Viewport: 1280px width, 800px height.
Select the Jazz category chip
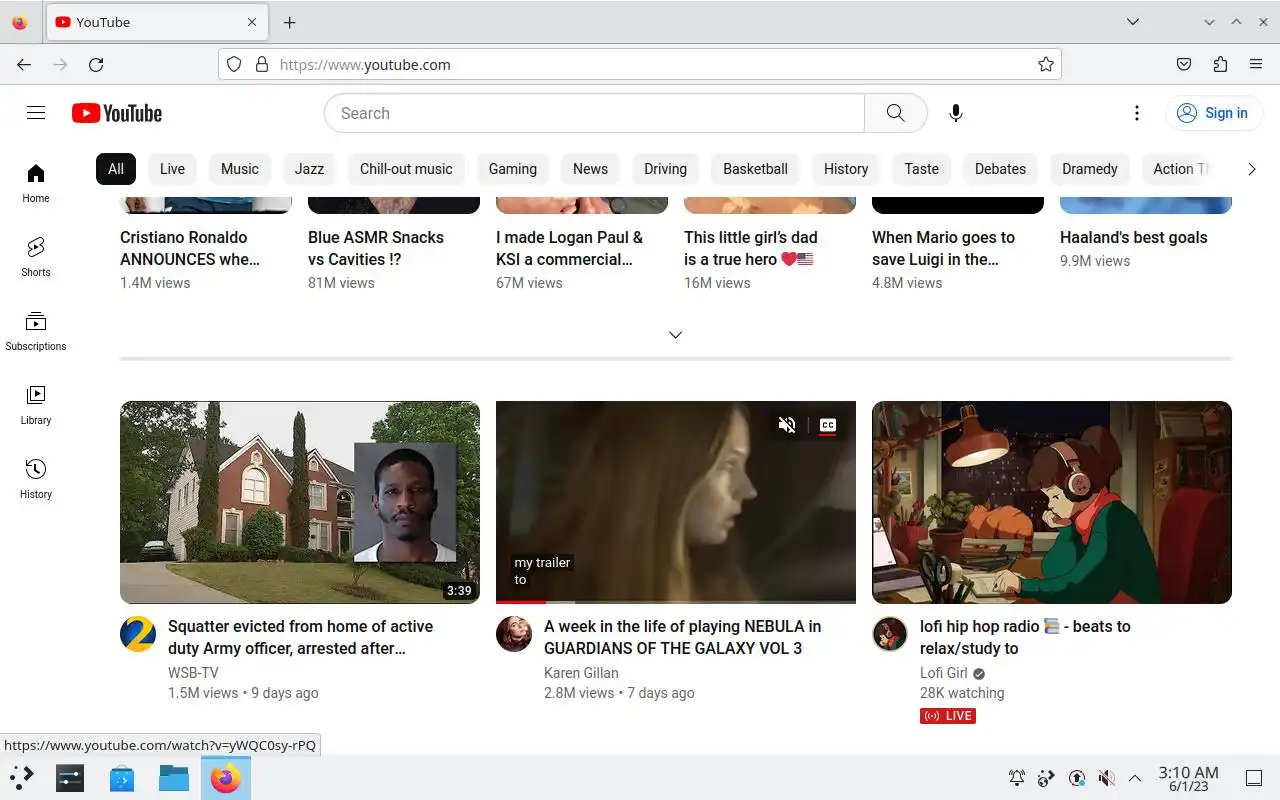(309, 169)
